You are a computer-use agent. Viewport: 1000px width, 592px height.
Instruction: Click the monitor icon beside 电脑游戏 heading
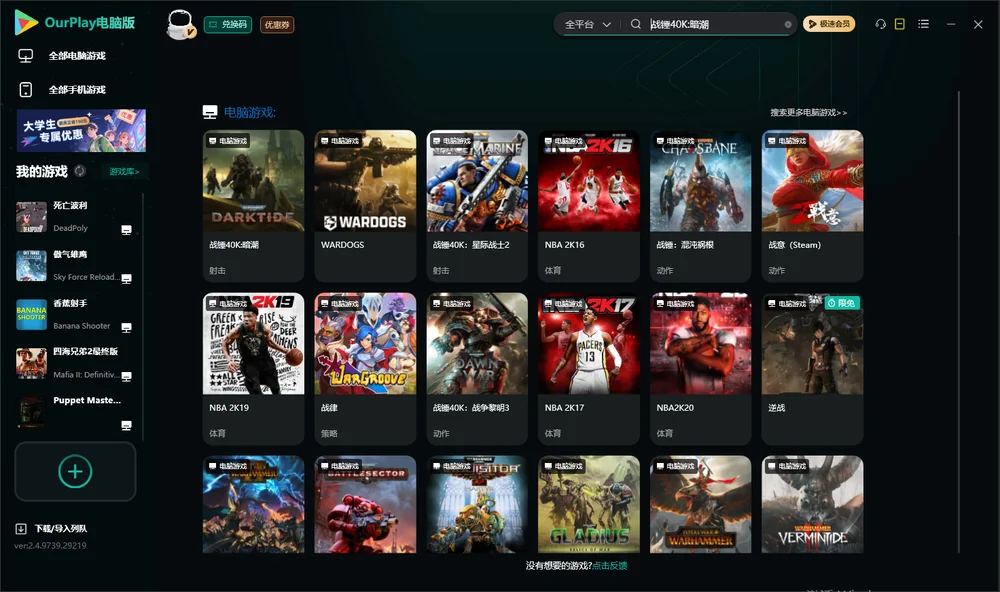(210, 112)
